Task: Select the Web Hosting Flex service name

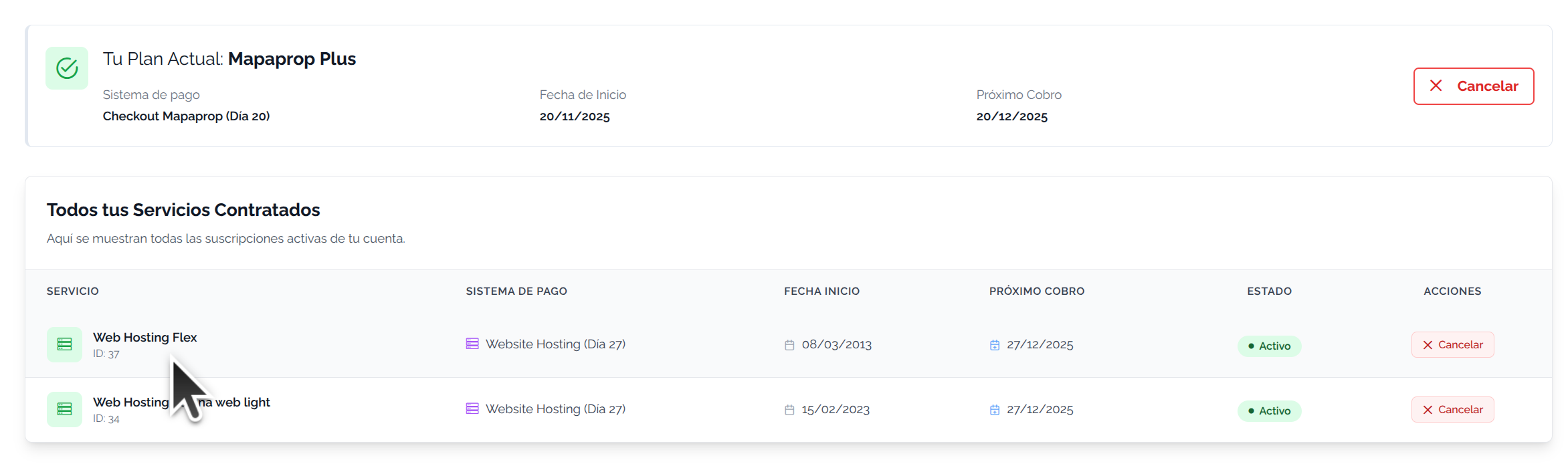Action: pyautogui.click(x=145, y=338)
